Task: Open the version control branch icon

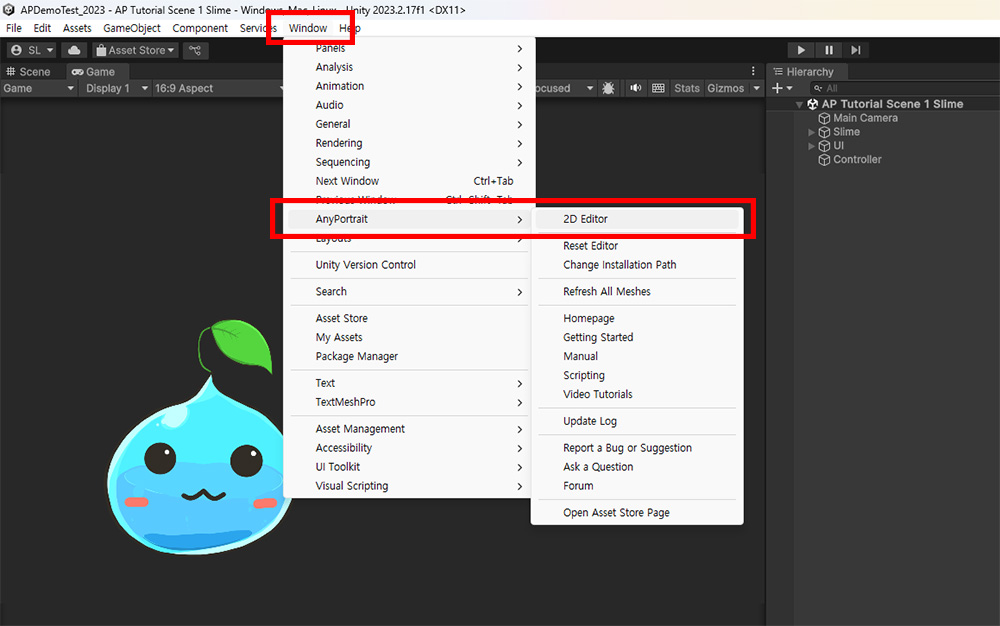Action: pos(195,50)
